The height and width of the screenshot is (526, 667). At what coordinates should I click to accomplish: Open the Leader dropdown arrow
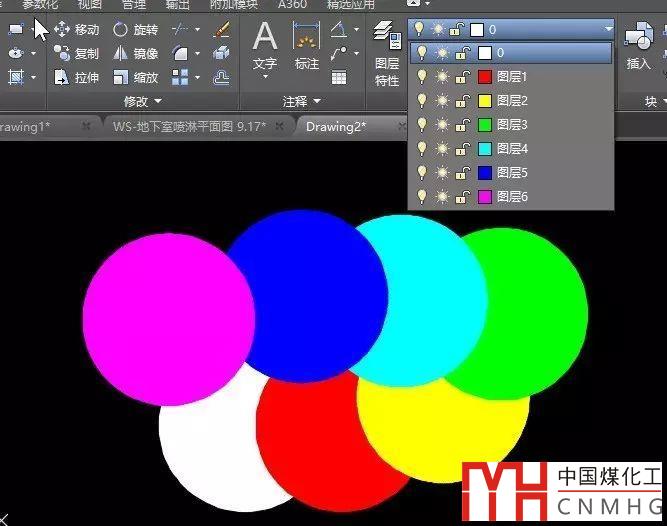356,54
